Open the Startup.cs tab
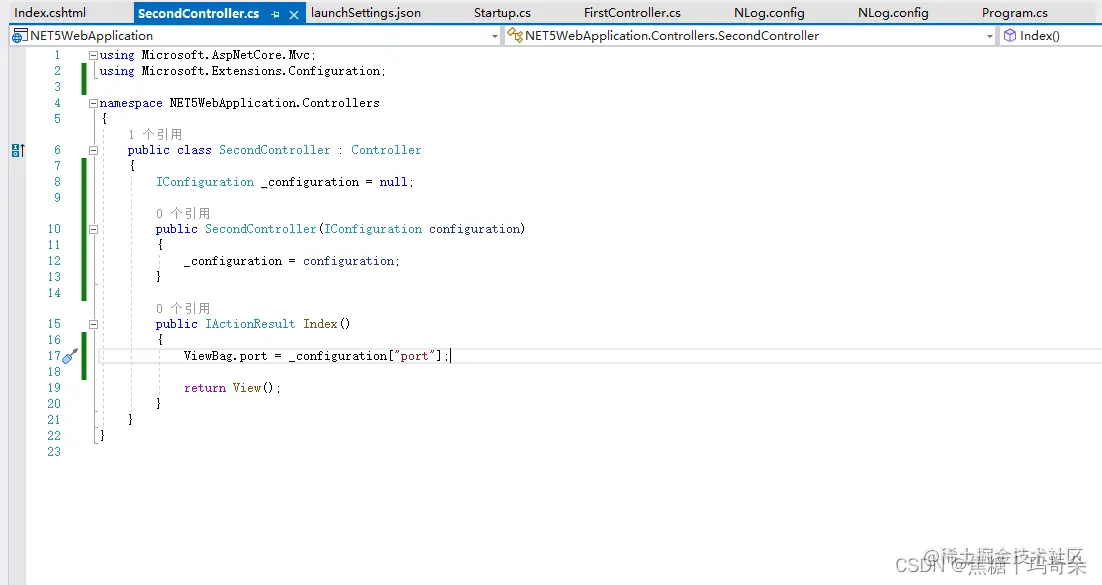The width and height of the screenshot is (1102, 585). click(x=502, y=13)
